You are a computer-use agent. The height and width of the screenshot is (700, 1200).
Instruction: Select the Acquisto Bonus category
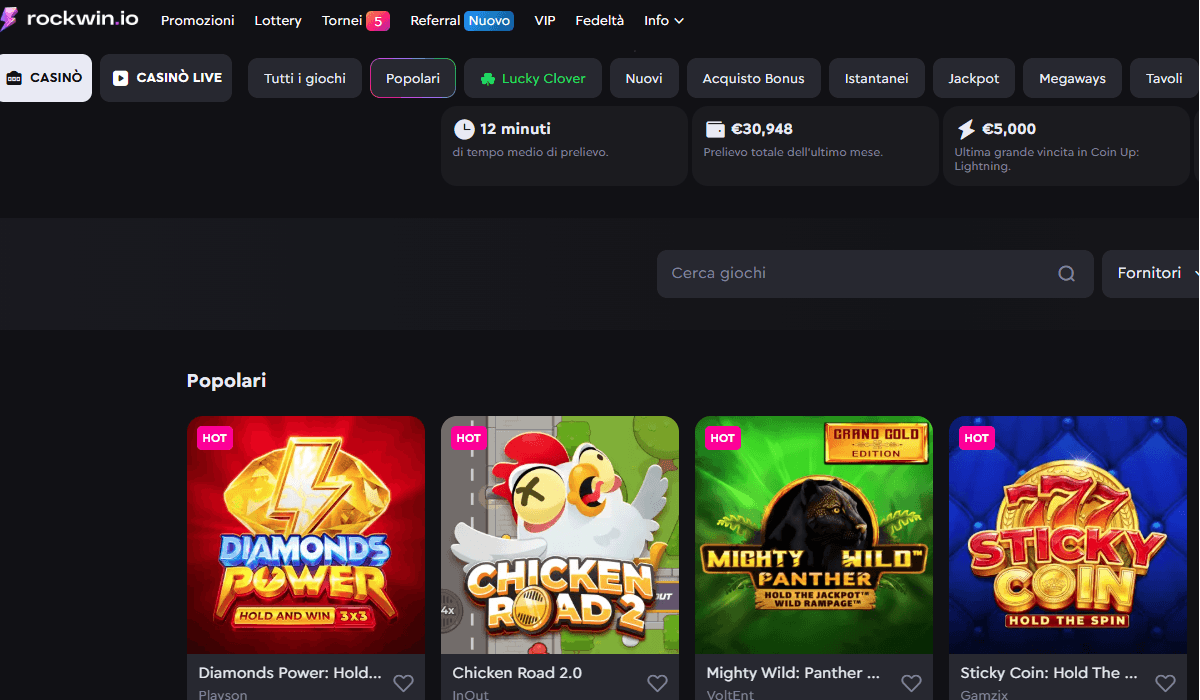pyautogui.click(x=754, y=79)
